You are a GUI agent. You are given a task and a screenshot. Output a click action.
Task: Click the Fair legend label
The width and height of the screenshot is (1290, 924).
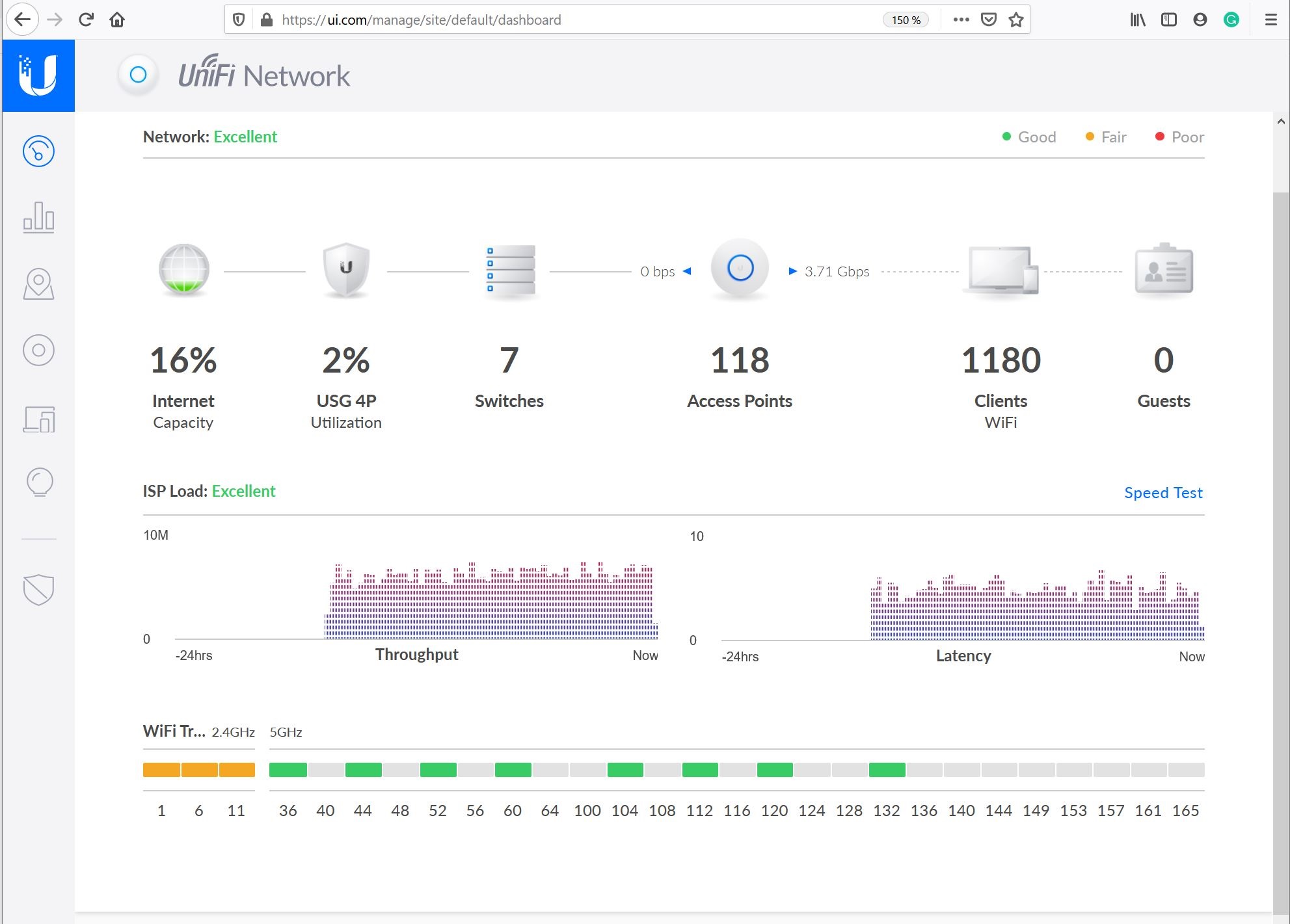point(1114,137)
